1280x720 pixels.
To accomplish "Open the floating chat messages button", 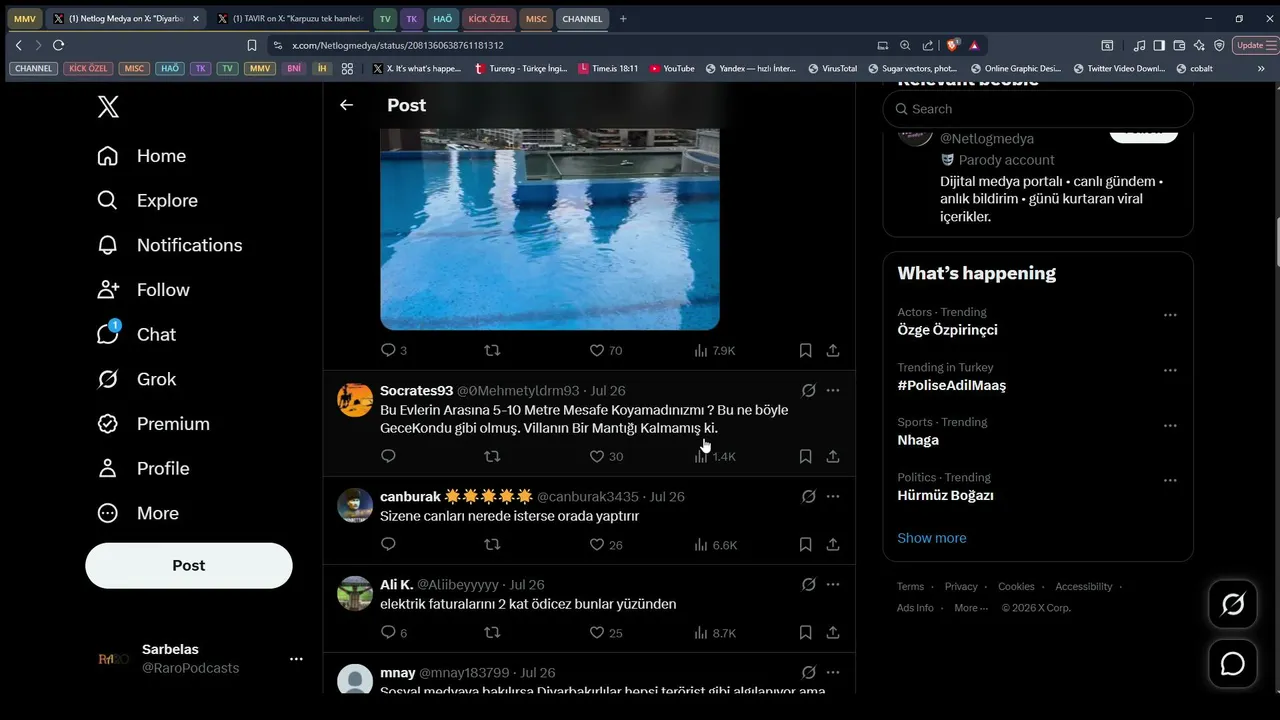I will click(x=1233, y=664).
